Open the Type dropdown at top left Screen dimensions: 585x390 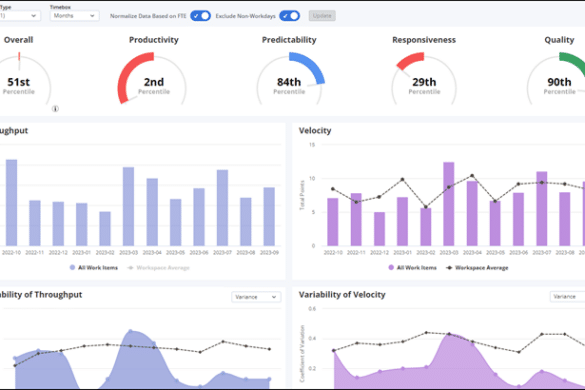[x=19, y=16]
